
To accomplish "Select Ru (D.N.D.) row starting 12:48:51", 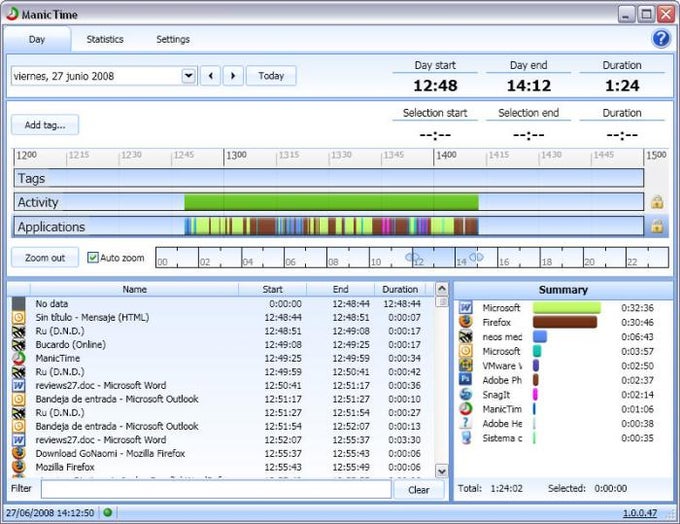I will coord(223,331).
